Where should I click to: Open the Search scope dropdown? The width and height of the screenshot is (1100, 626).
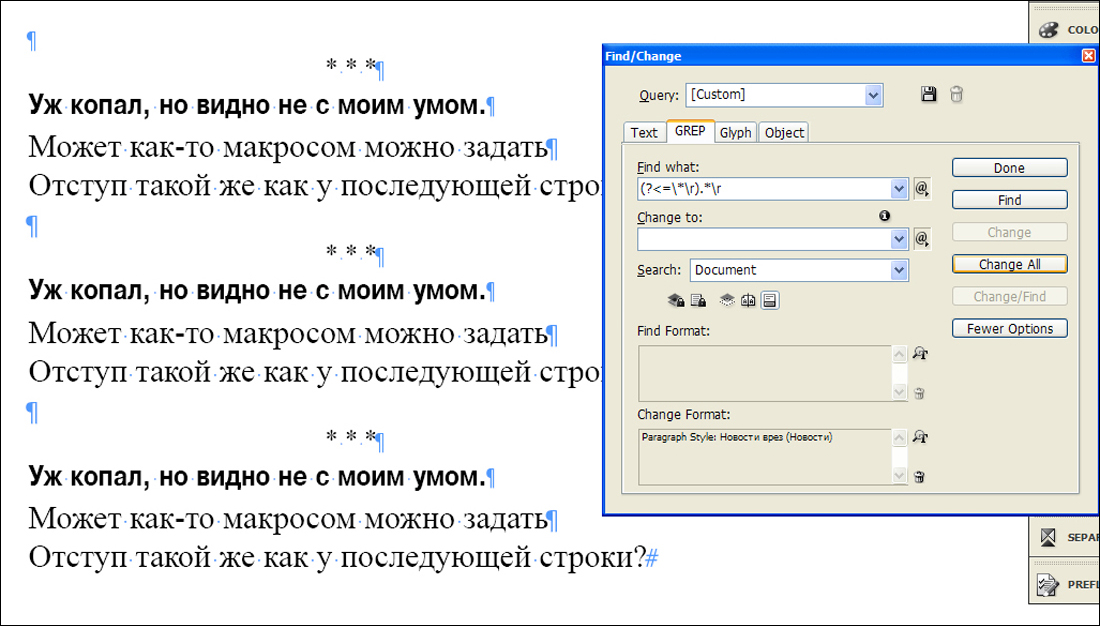[898, 269]
